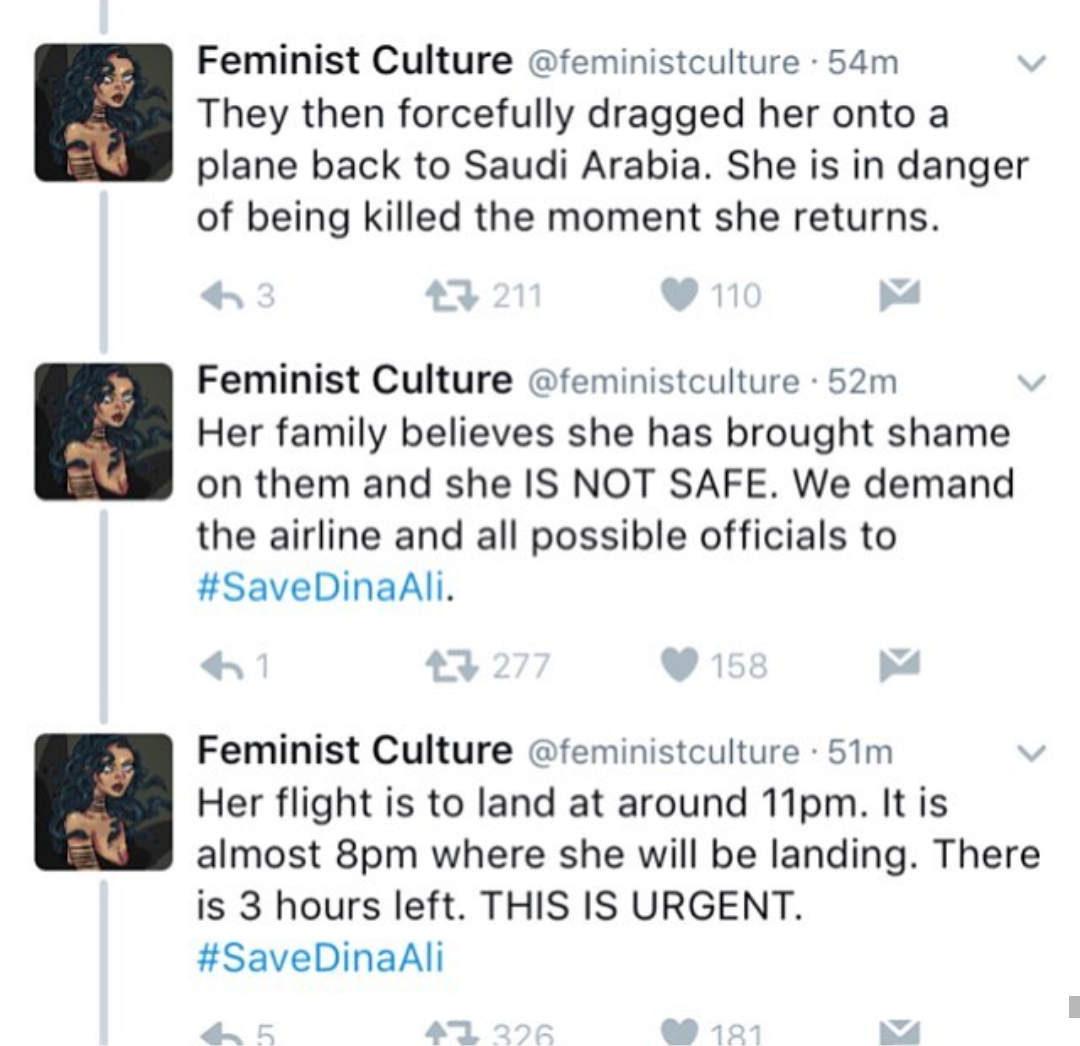The image size is (1080, 1046).
Task: Reply to the 52m family shame tweet
Action: tap(223, 665)
